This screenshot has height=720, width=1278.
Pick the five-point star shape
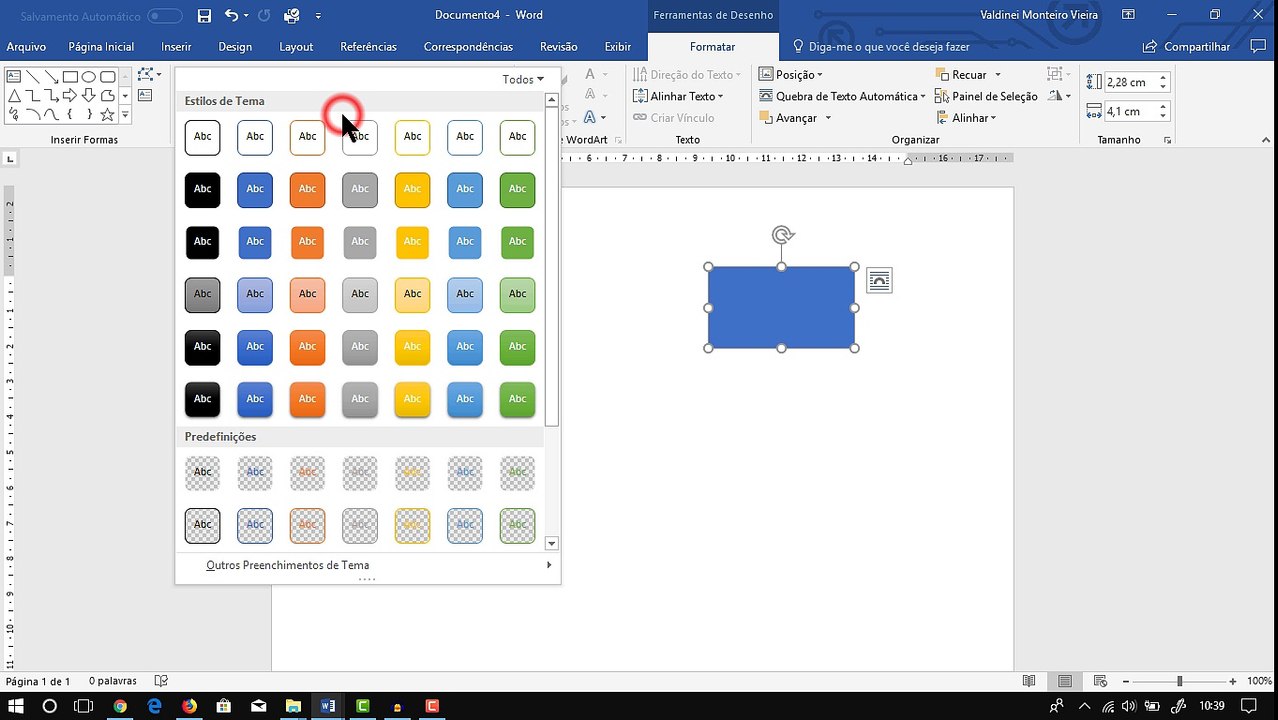click(x=107, y=114)
